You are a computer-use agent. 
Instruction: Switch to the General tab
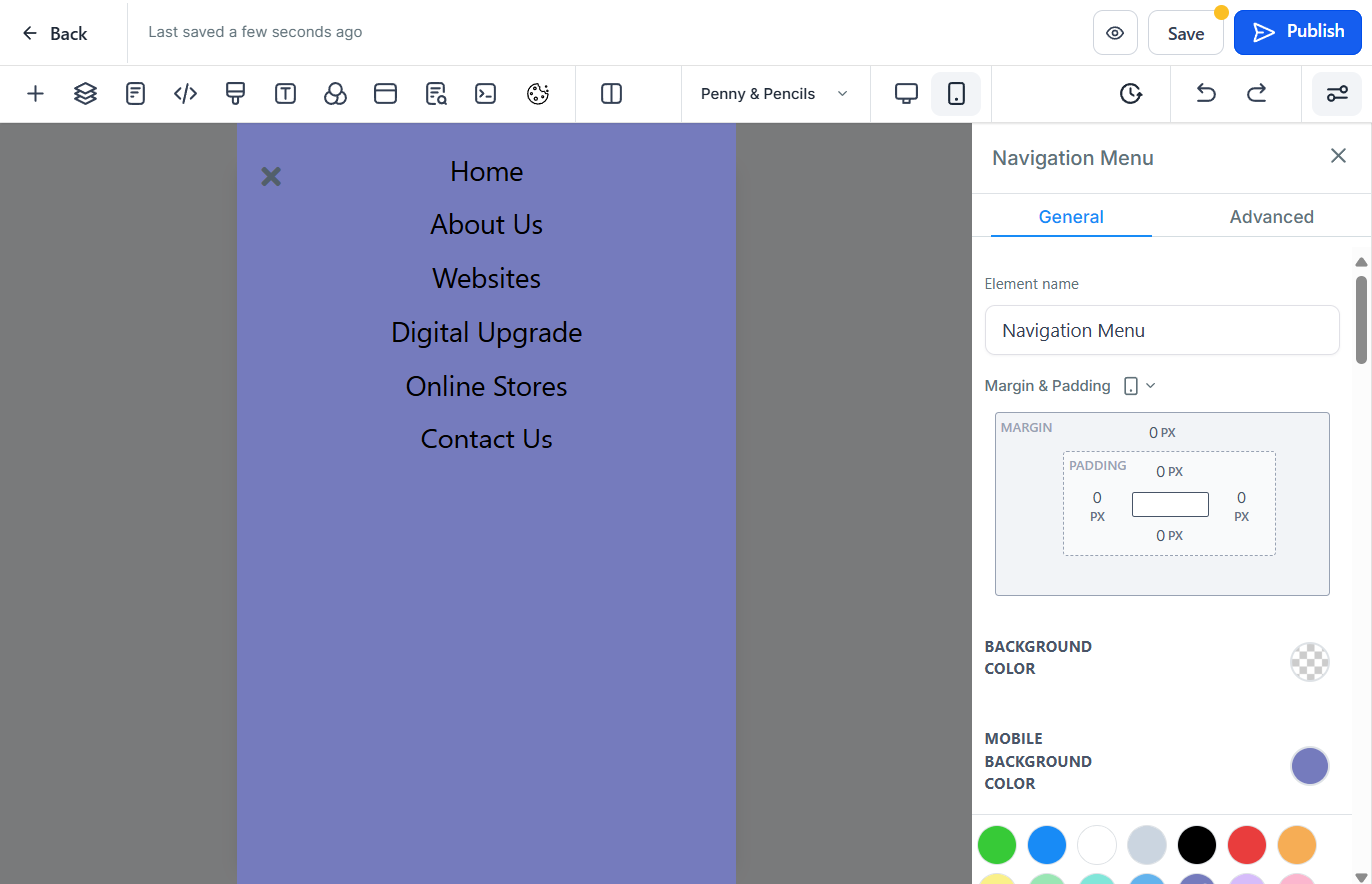pos(1071,217)
